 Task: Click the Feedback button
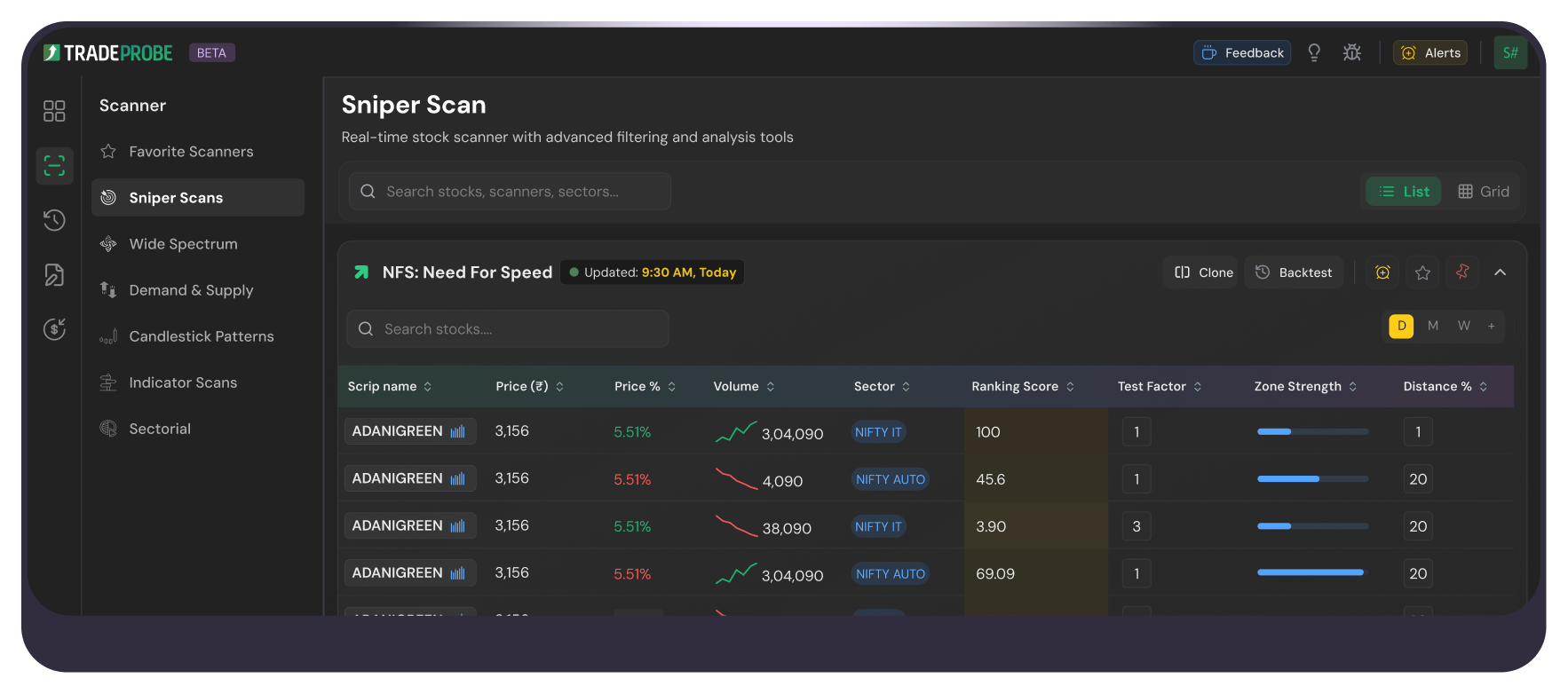(1242, 53)
